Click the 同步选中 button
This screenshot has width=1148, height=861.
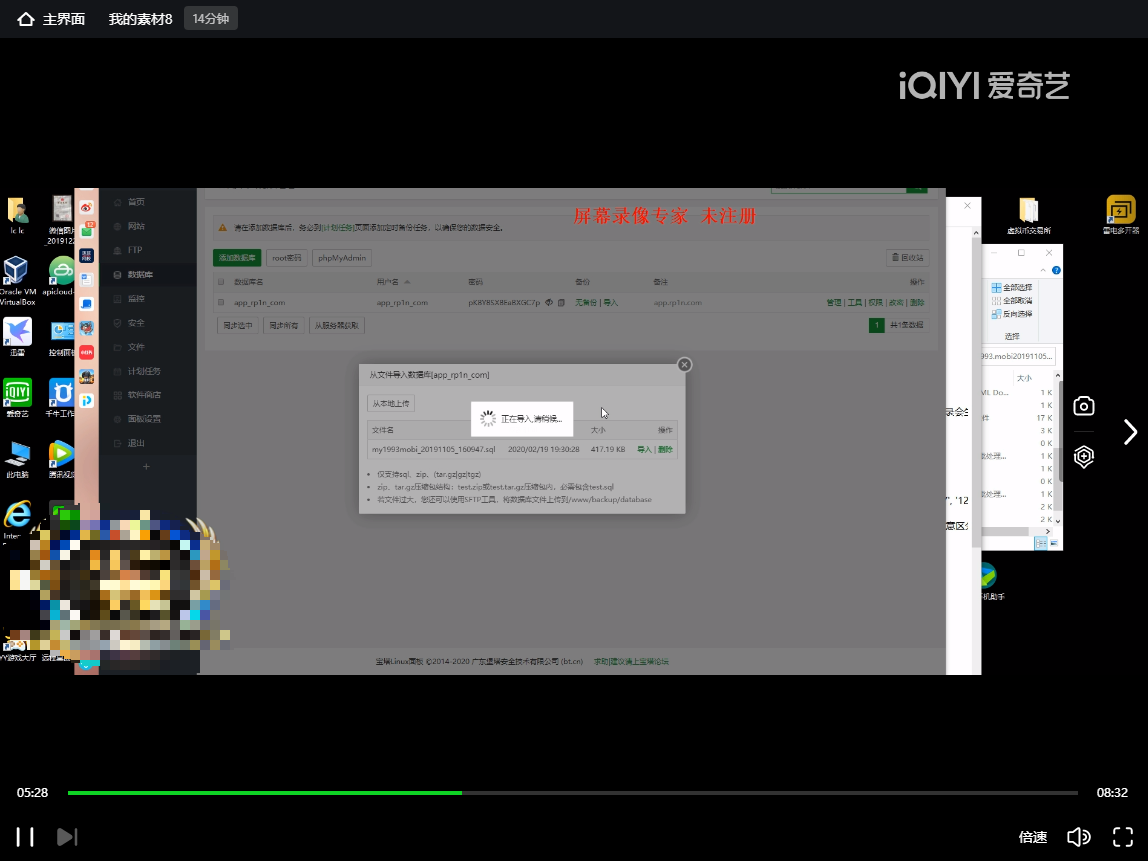pyautogui.click(x=238, y=326)
